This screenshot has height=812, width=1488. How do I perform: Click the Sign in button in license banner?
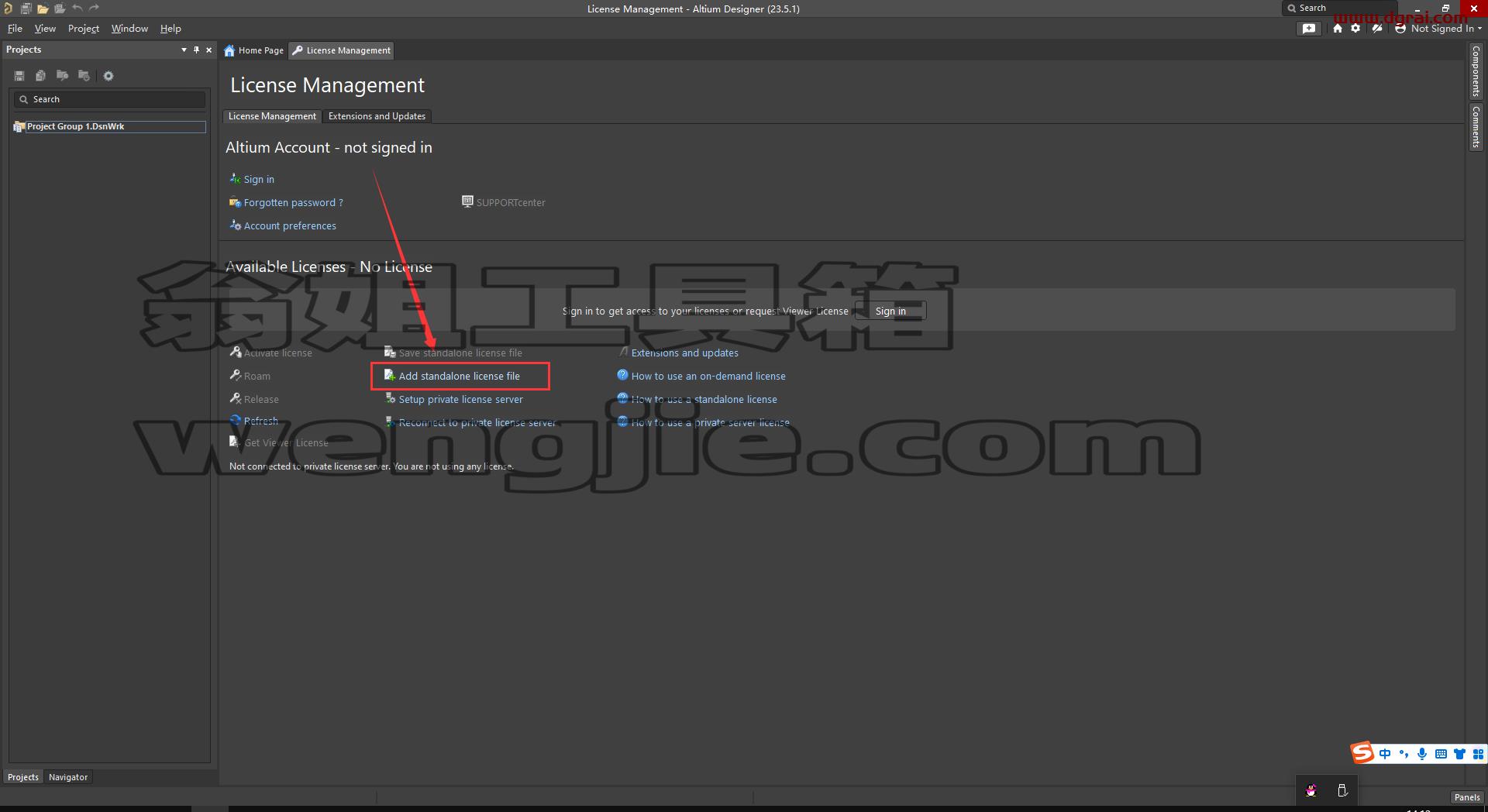[890, 311]
